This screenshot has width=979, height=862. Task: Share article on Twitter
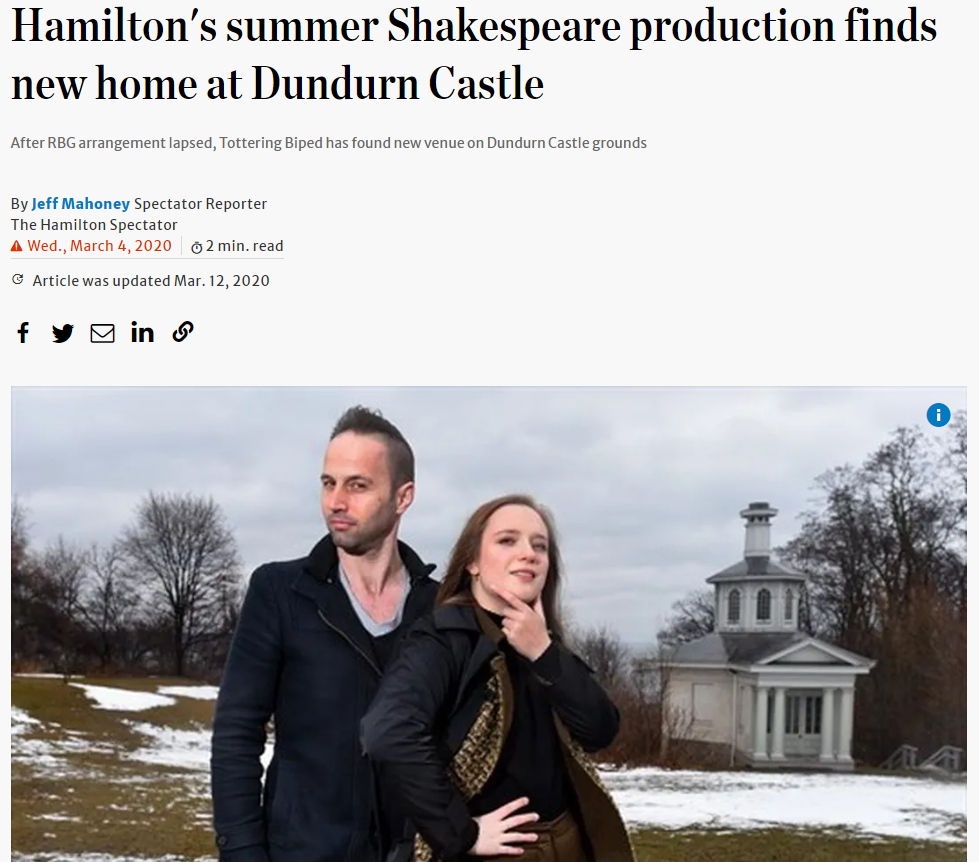coord(62,333)
